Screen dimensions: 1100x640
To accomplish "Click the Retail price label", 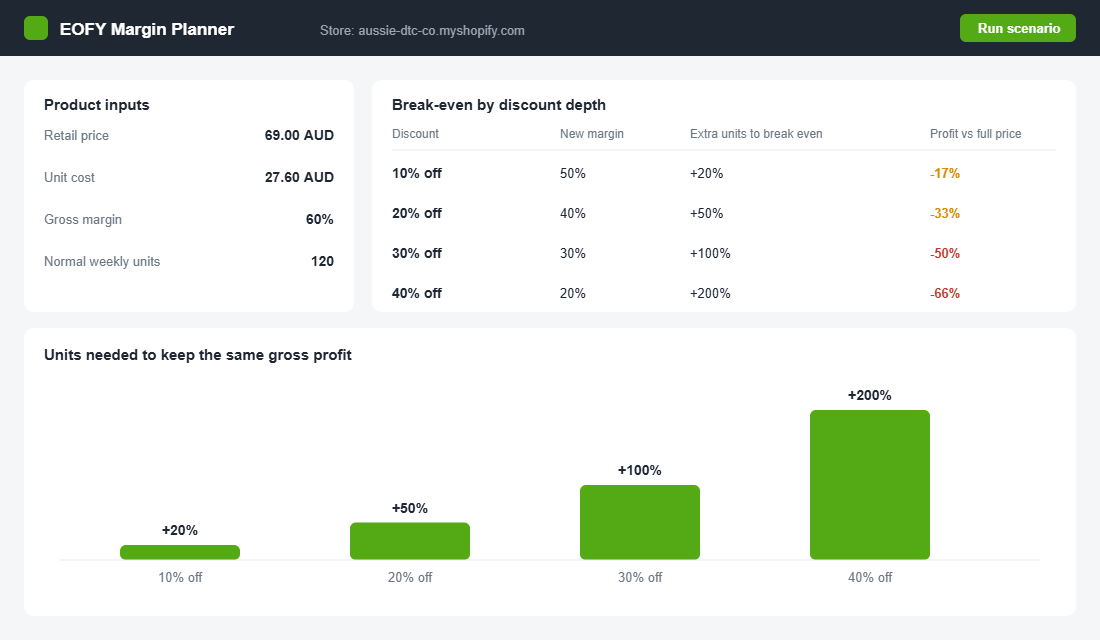I will coord(76,135).
